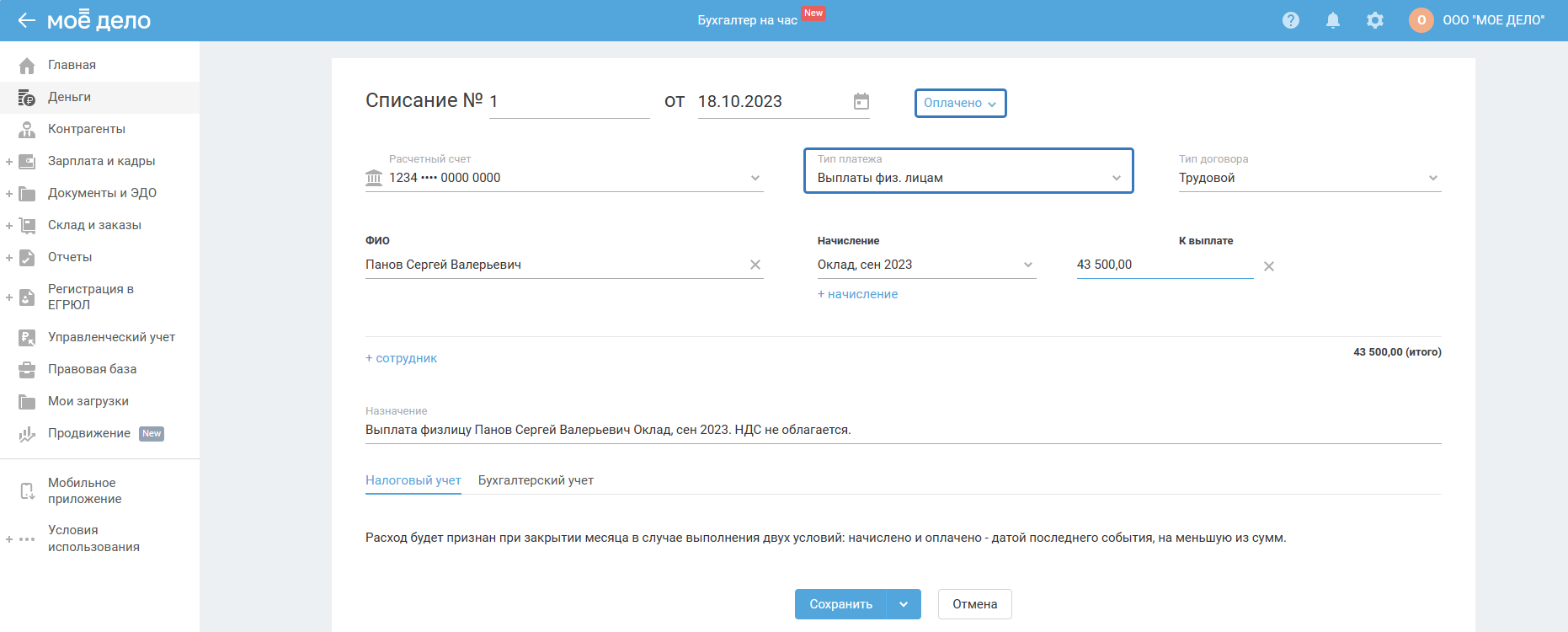Open the help question mark icon
The image size is (1568, 632).
[1291, 20]
